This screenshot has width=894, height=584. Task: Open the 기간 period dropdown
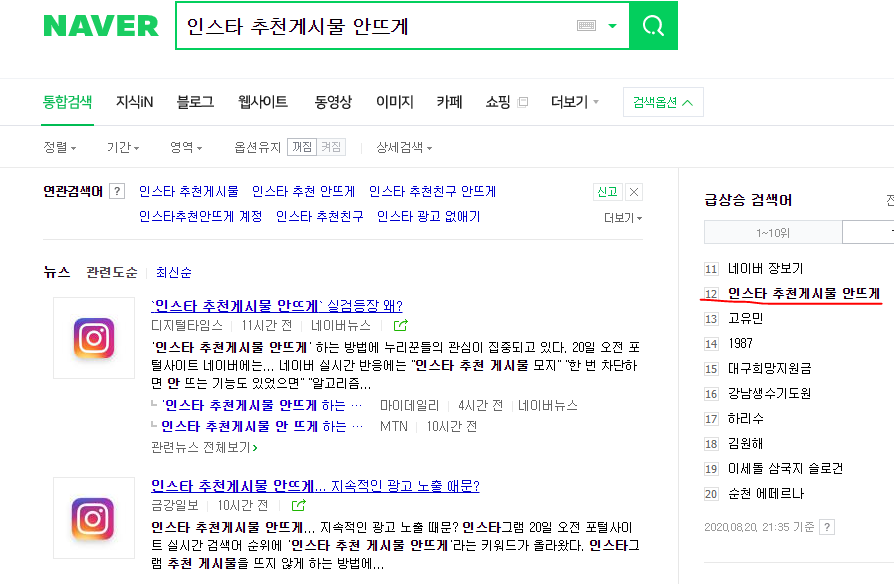123,147
